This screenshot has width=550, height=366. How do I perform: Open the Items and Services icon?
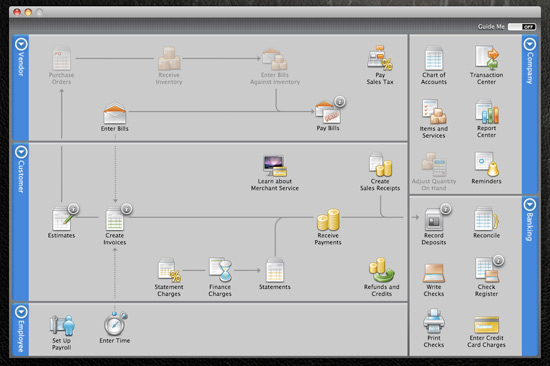coord(434,112)
